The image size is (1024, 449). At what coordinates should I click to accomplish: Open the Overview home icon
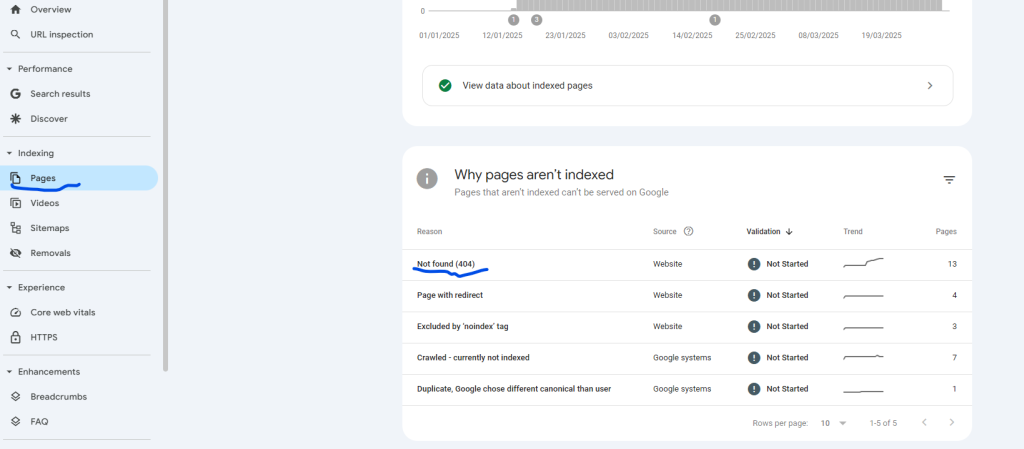(x=16, y=10)
